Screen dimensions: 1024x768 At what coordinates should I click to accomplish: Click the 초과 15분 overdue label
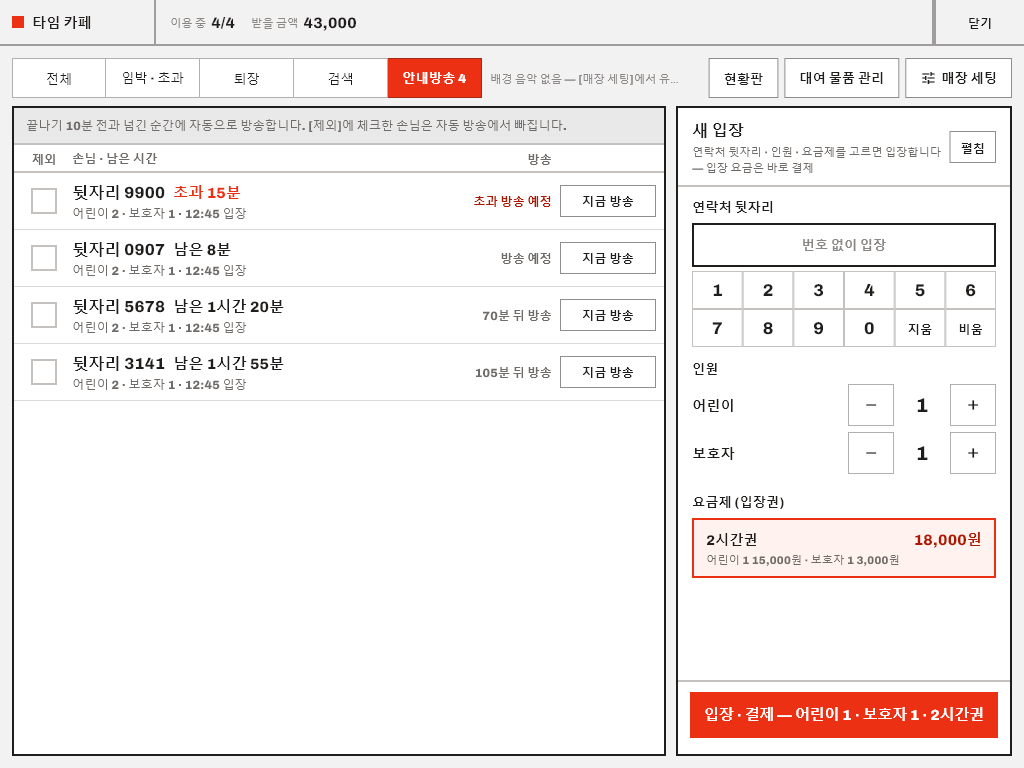tap(207, 193)
